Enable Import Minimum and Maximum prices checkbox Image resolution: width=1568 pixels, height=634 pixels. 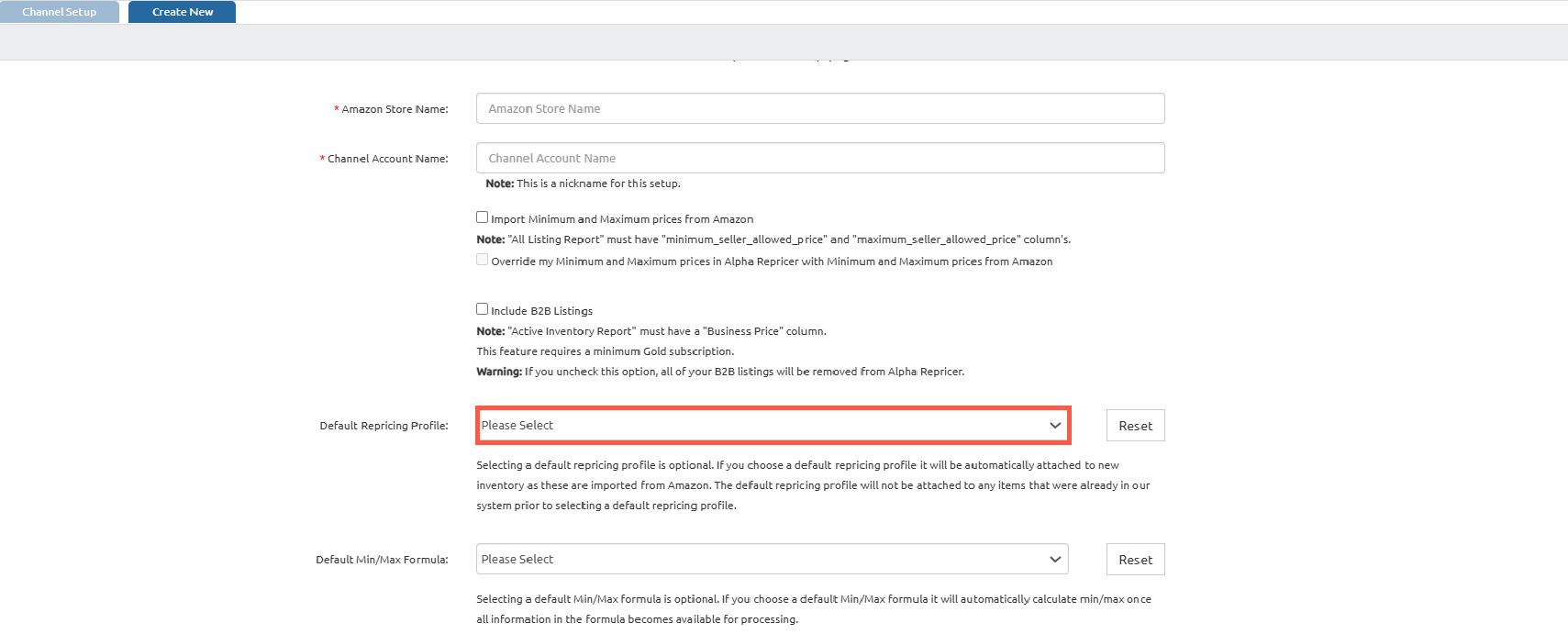point(482,217)
